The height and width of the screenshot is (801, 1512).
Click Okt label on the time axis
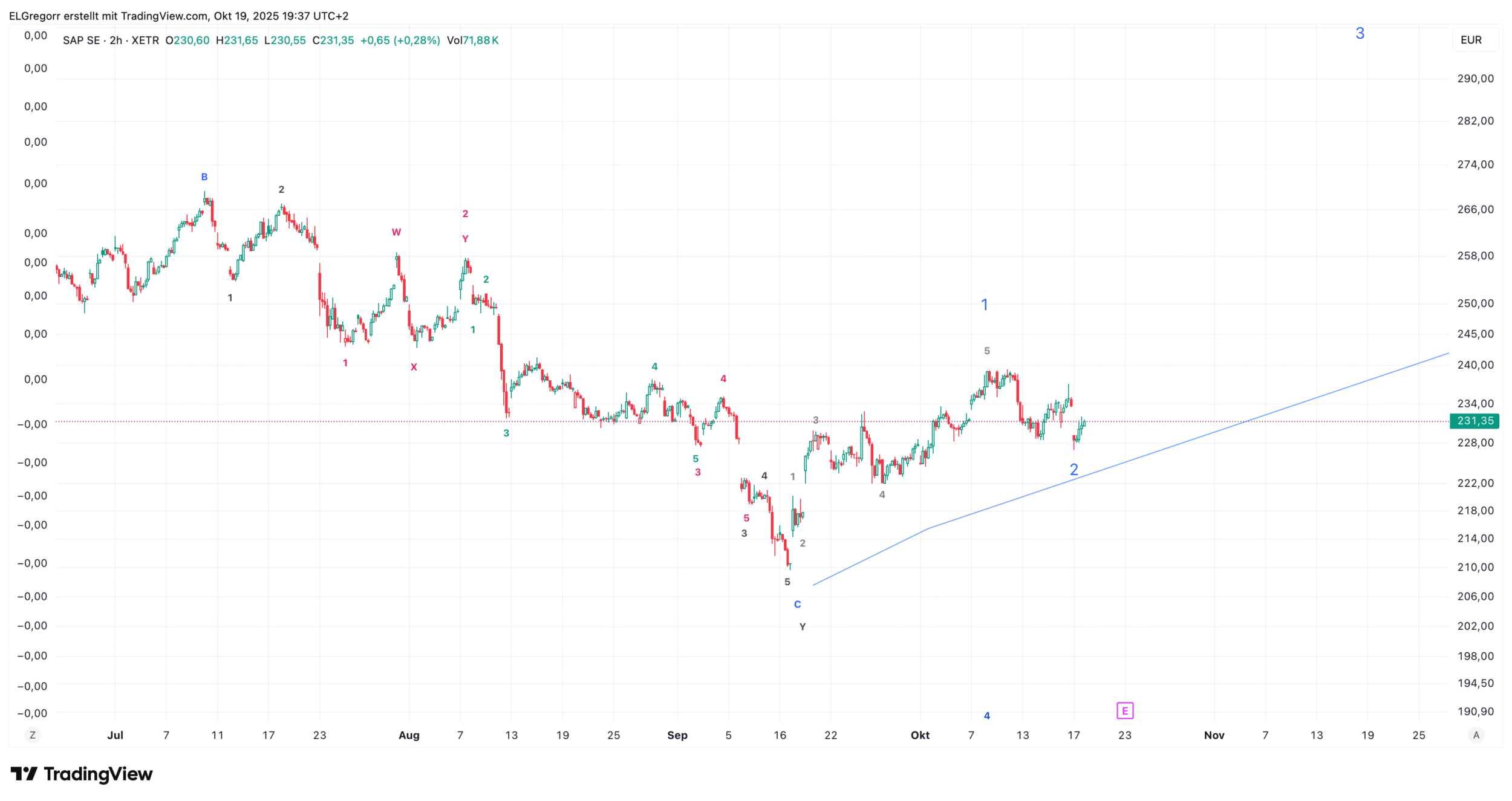(920, 736)
